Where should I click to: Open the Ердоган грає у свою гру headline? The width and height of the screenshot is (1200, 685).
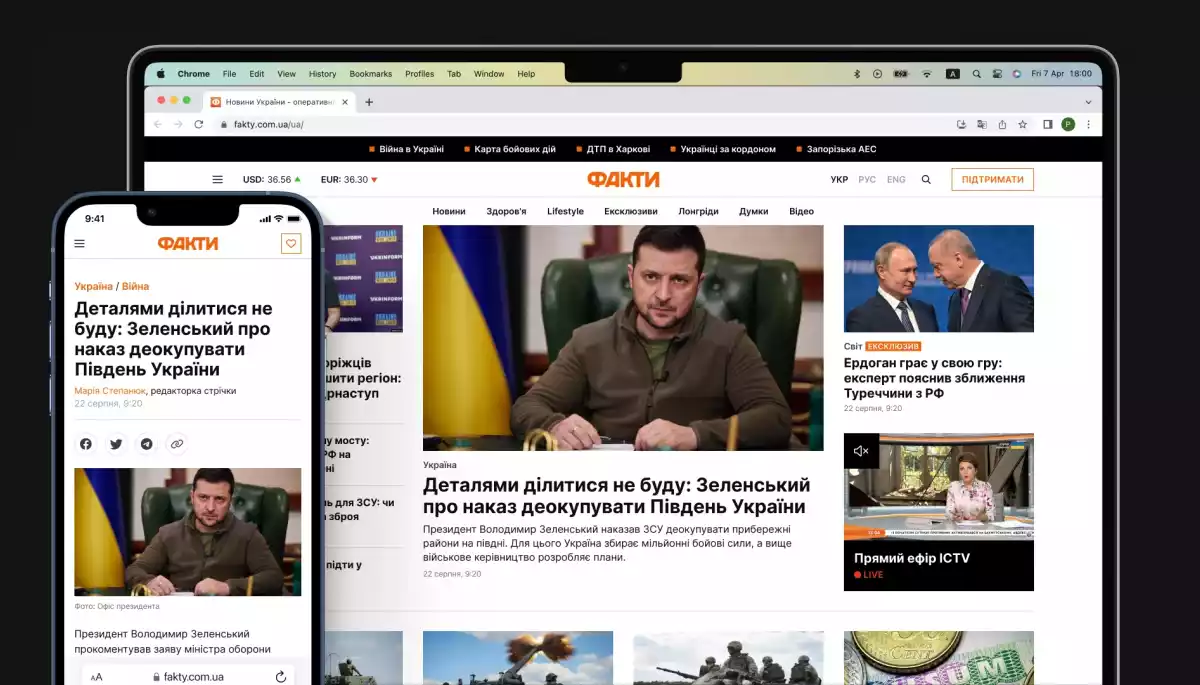[934, 378]
